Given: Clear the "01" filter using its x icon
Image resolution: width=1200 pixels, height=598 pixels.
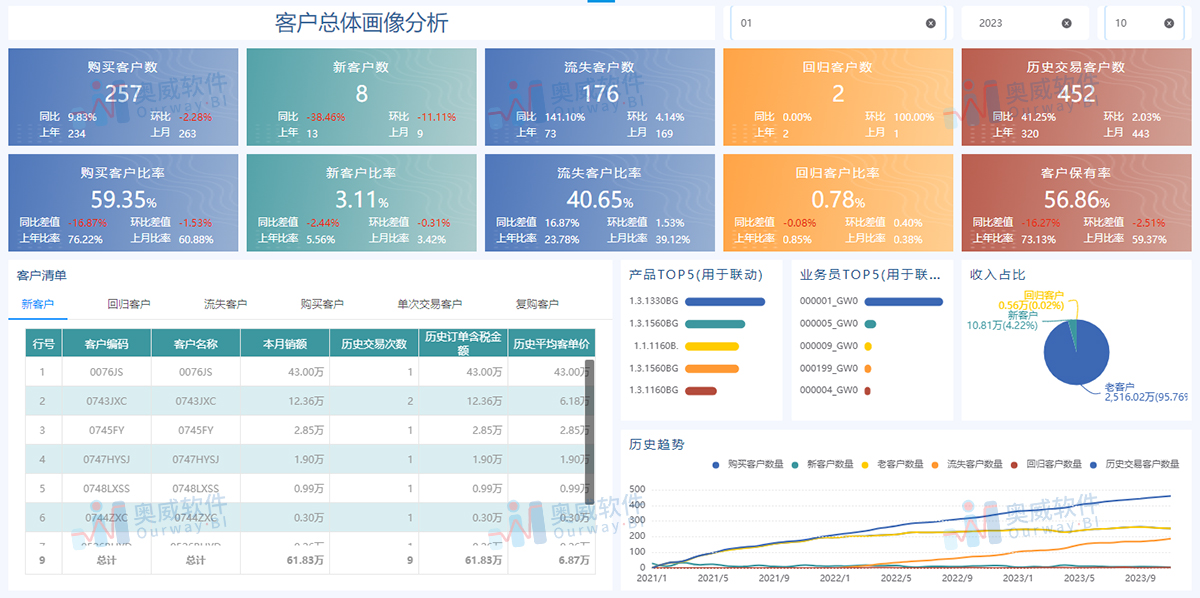Looking at the screenshot, I should point(931,23).
